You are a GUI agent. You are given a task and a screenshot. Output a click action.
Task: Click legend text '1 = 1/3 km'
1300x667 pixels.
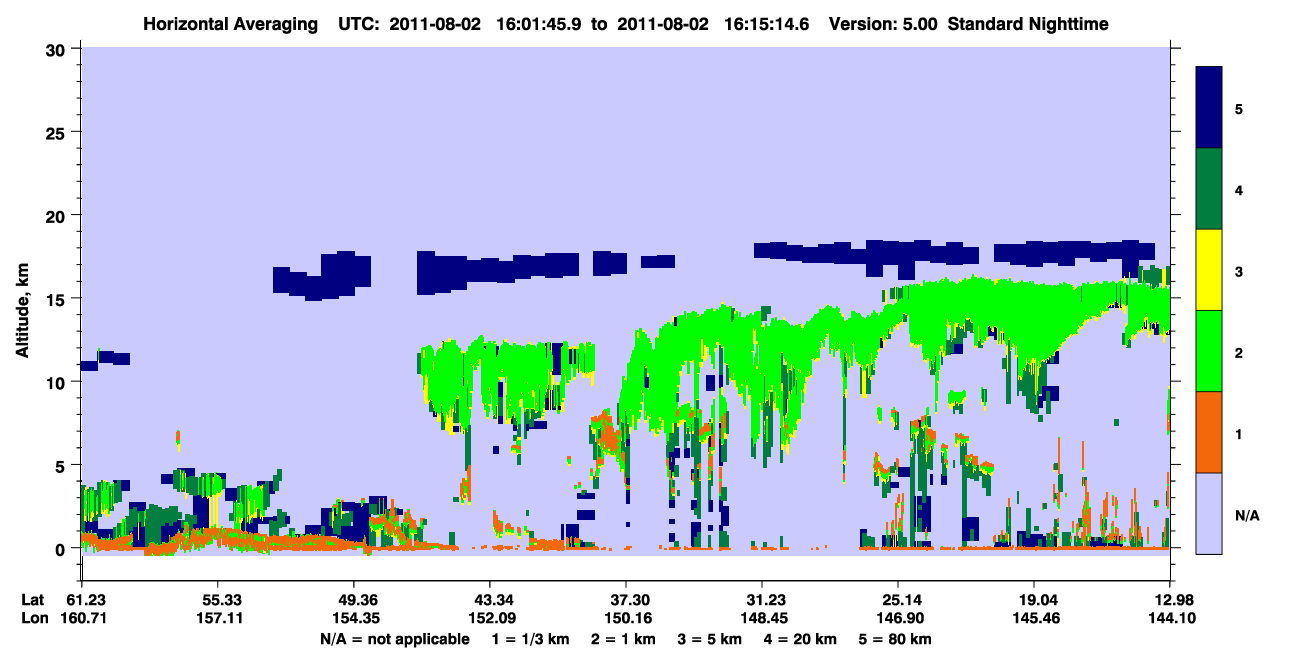tap(529, 638)
